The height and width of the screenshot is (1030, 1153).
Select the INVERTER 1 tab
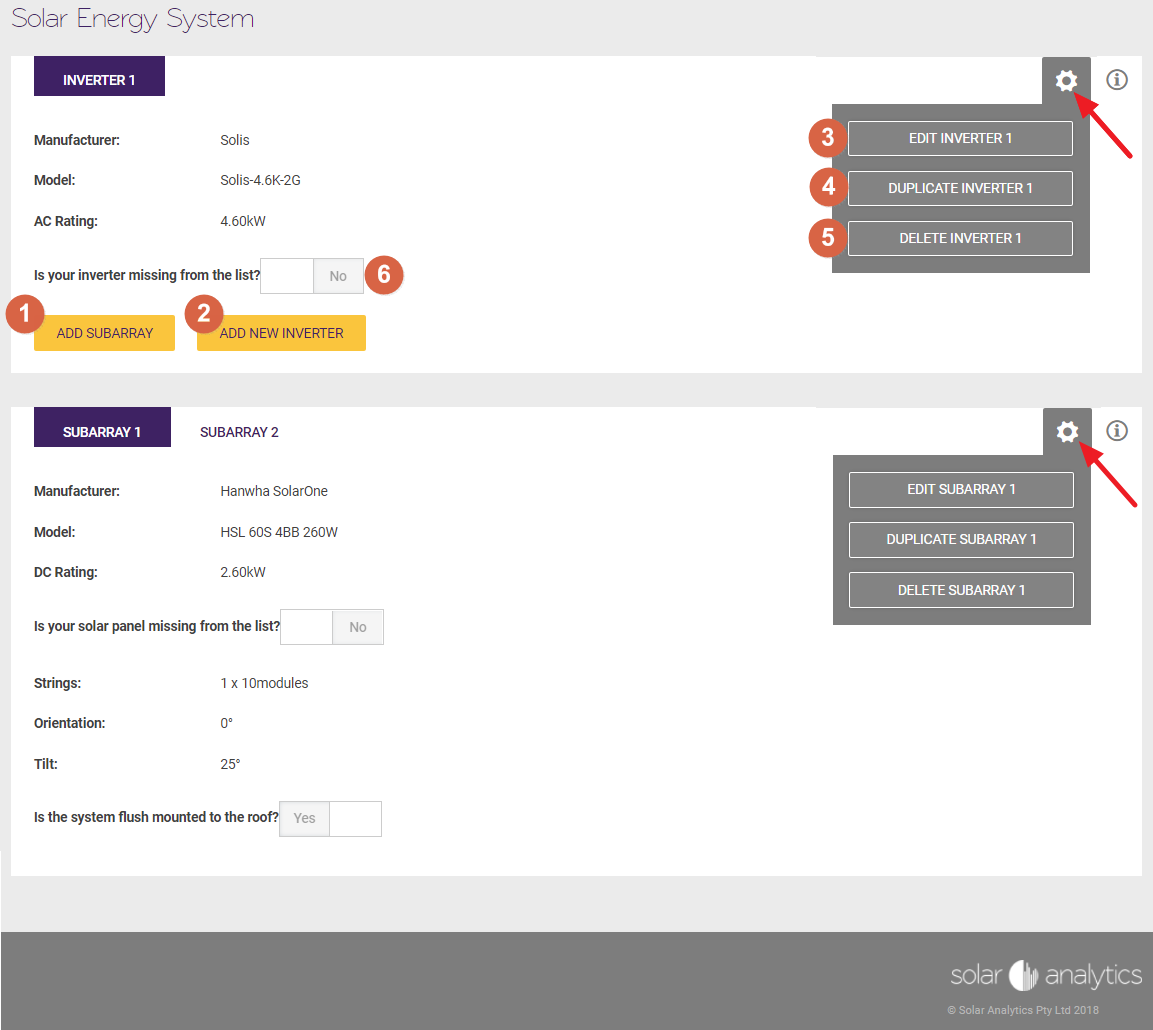coord(99,75)
